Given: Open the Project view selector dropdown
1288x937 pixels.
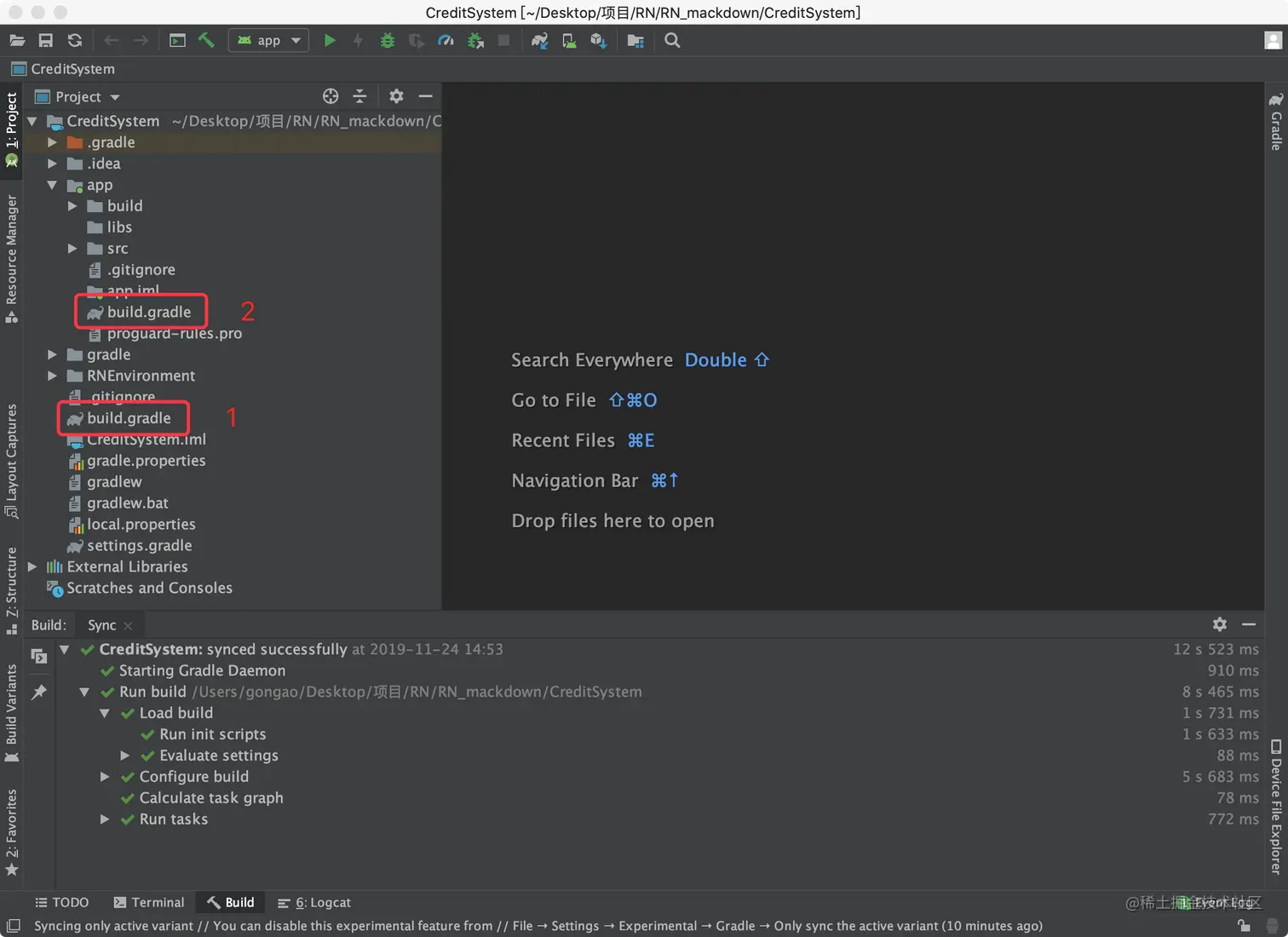Looking at the screenshot, I should [78, 96].
